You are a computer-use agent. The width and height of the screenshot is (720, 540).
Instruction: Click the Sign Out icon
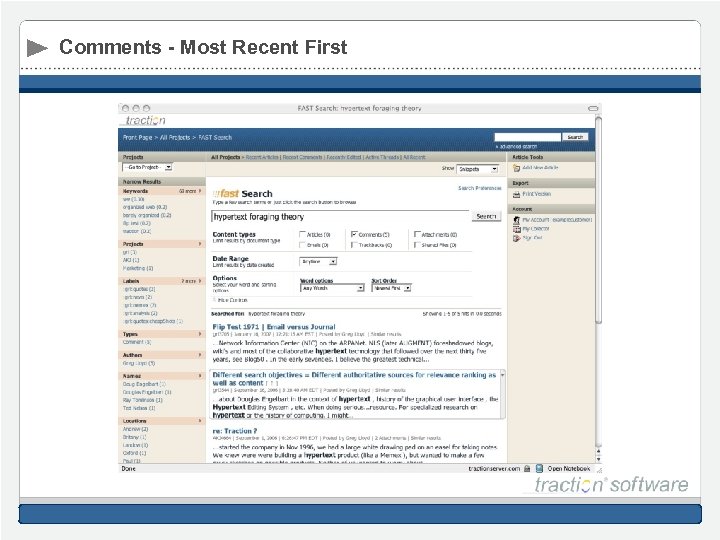coord(517,238)
